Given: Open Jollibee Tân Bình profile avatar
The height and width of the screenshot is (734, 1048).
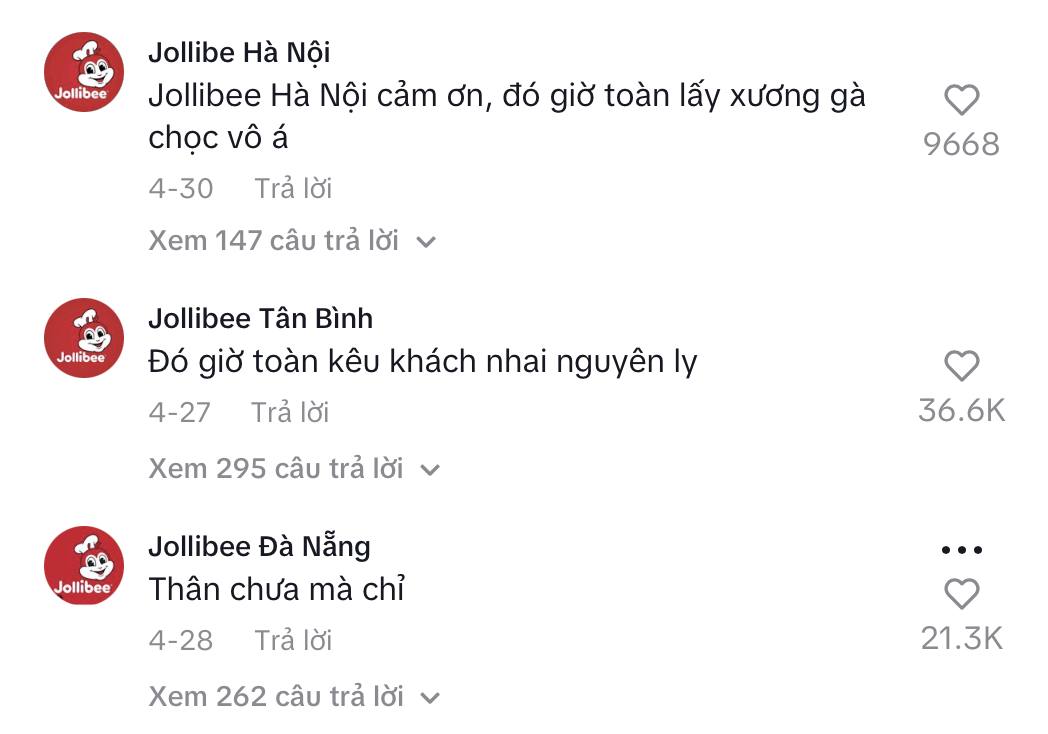Looking at the screenshot, I should click(84, 338).
